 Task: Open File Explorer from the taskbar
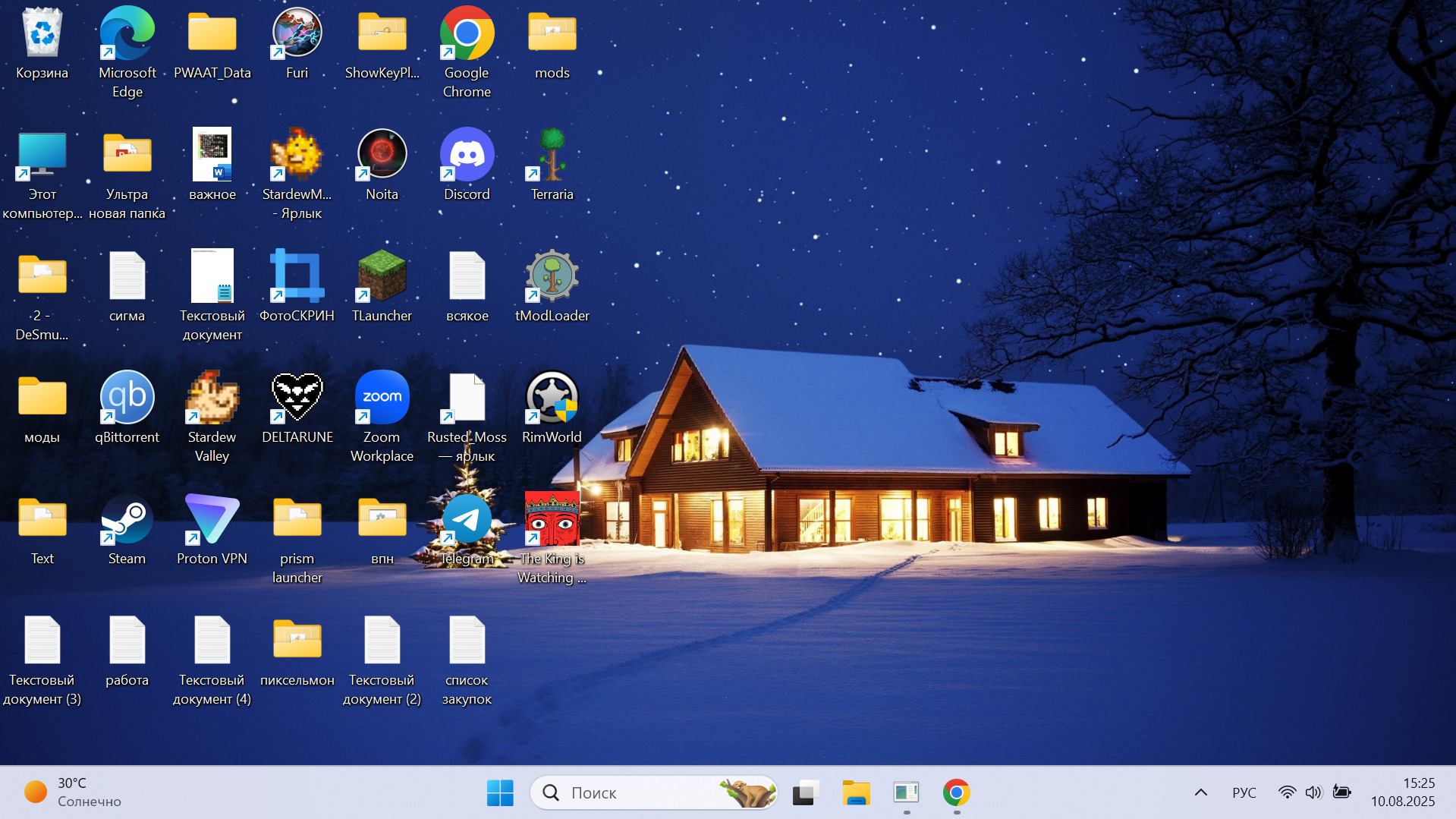tap(856, 792)
